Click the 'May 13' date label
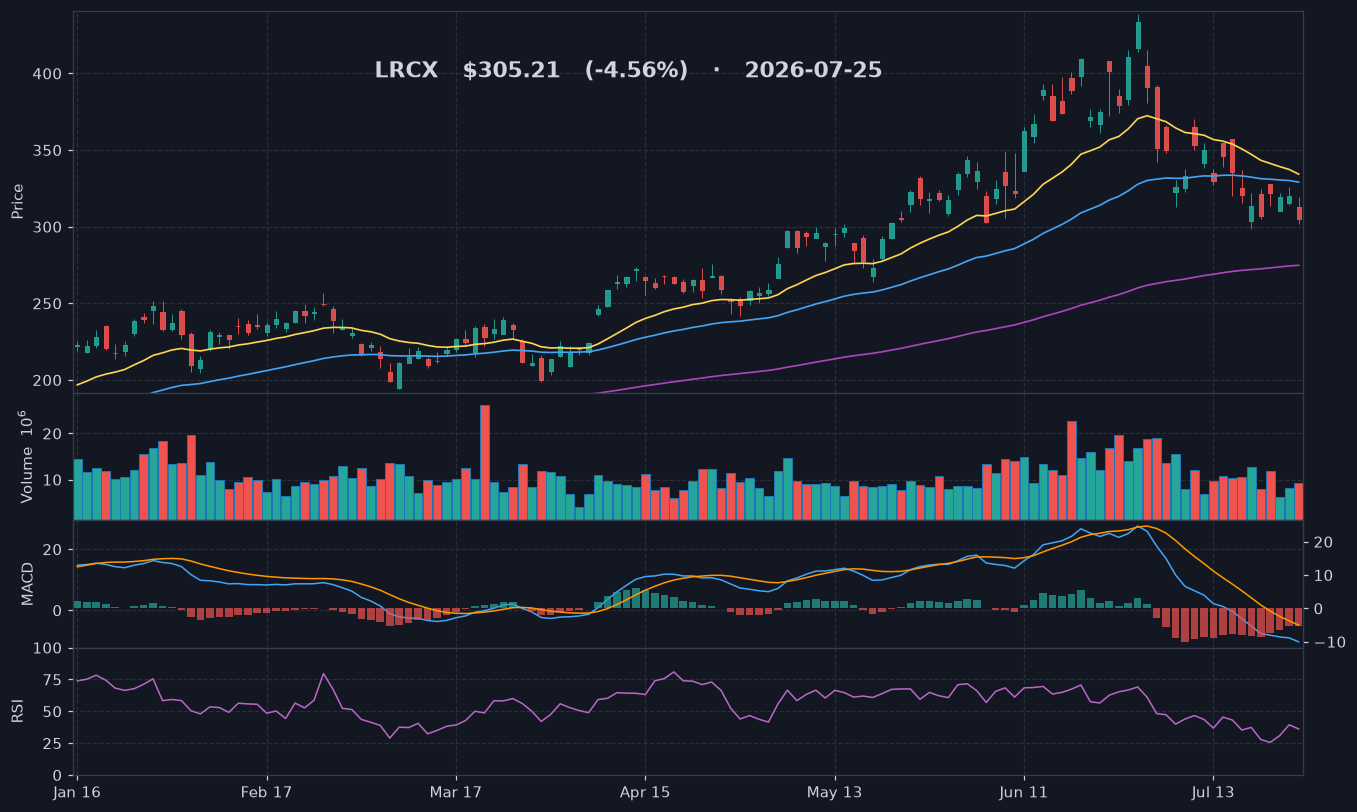The width and height of the screenshot is (1357, 812). click(x=834, y=791)
